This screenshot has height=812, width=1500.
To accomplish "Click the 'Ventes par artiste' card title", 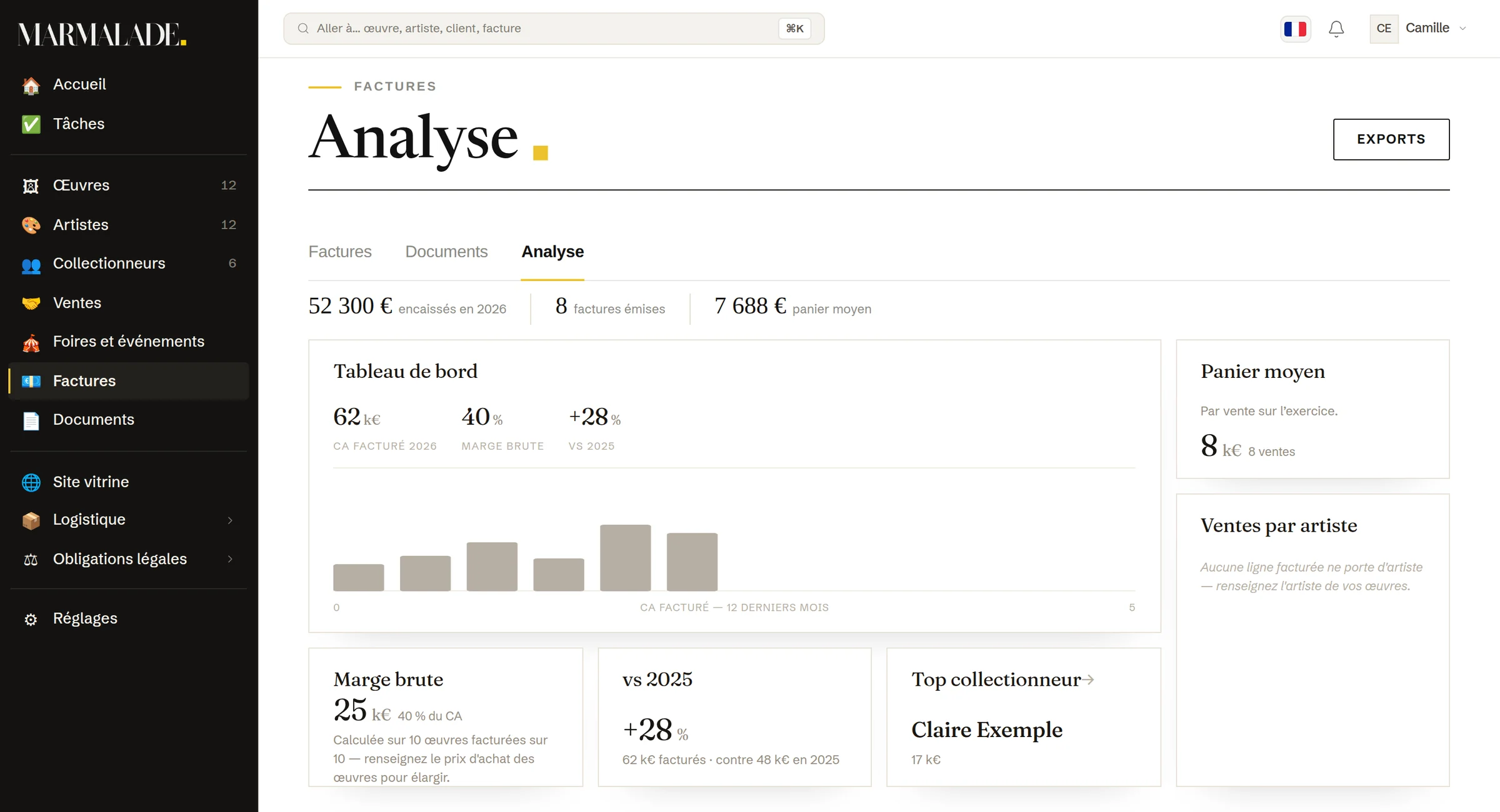I will (1279, 525).
